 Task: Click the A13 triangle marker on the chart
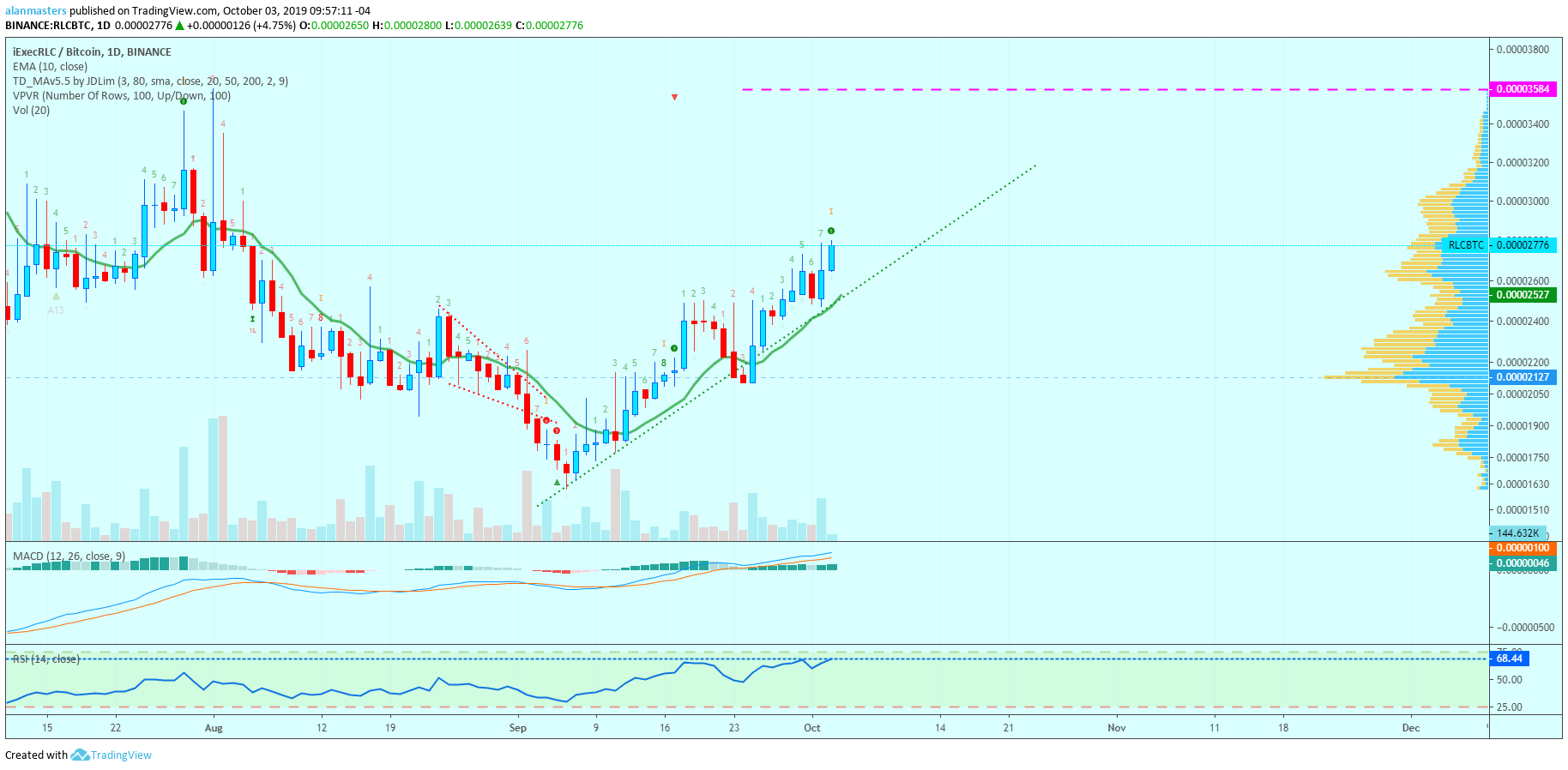(x=56, y=297)
